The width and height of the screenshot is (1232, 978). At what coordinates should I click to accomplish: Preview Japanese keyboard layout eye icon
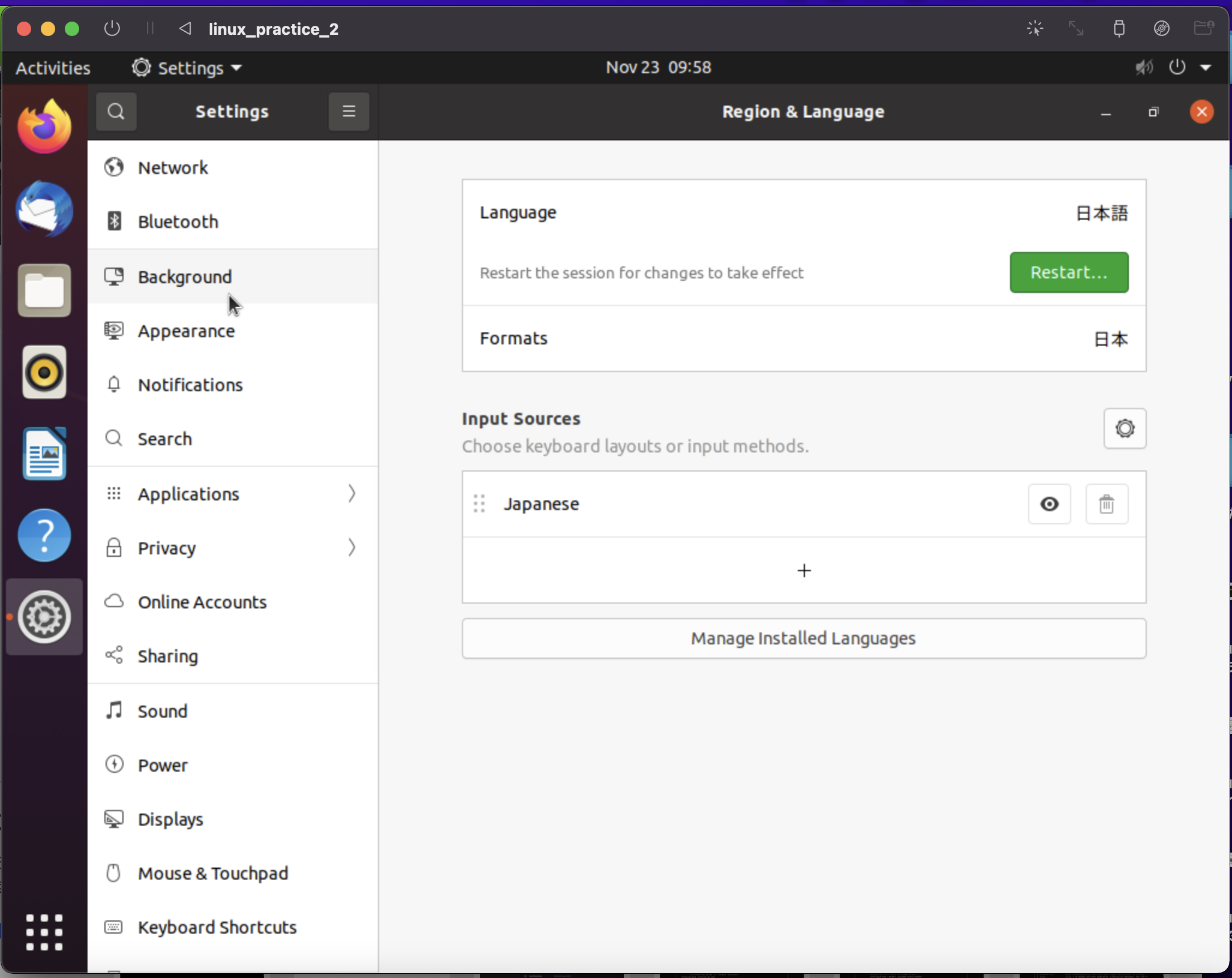(x=1049, y=504)
